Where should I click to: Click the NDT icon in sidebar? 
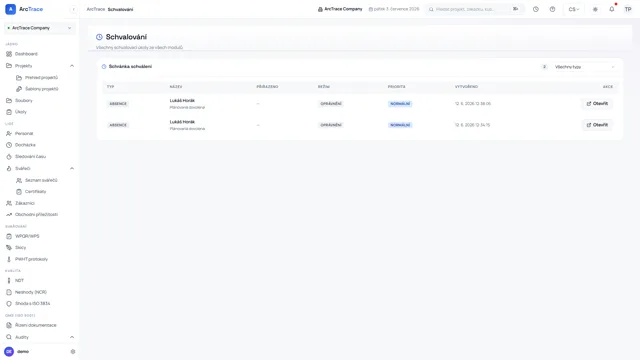[9, 280]
